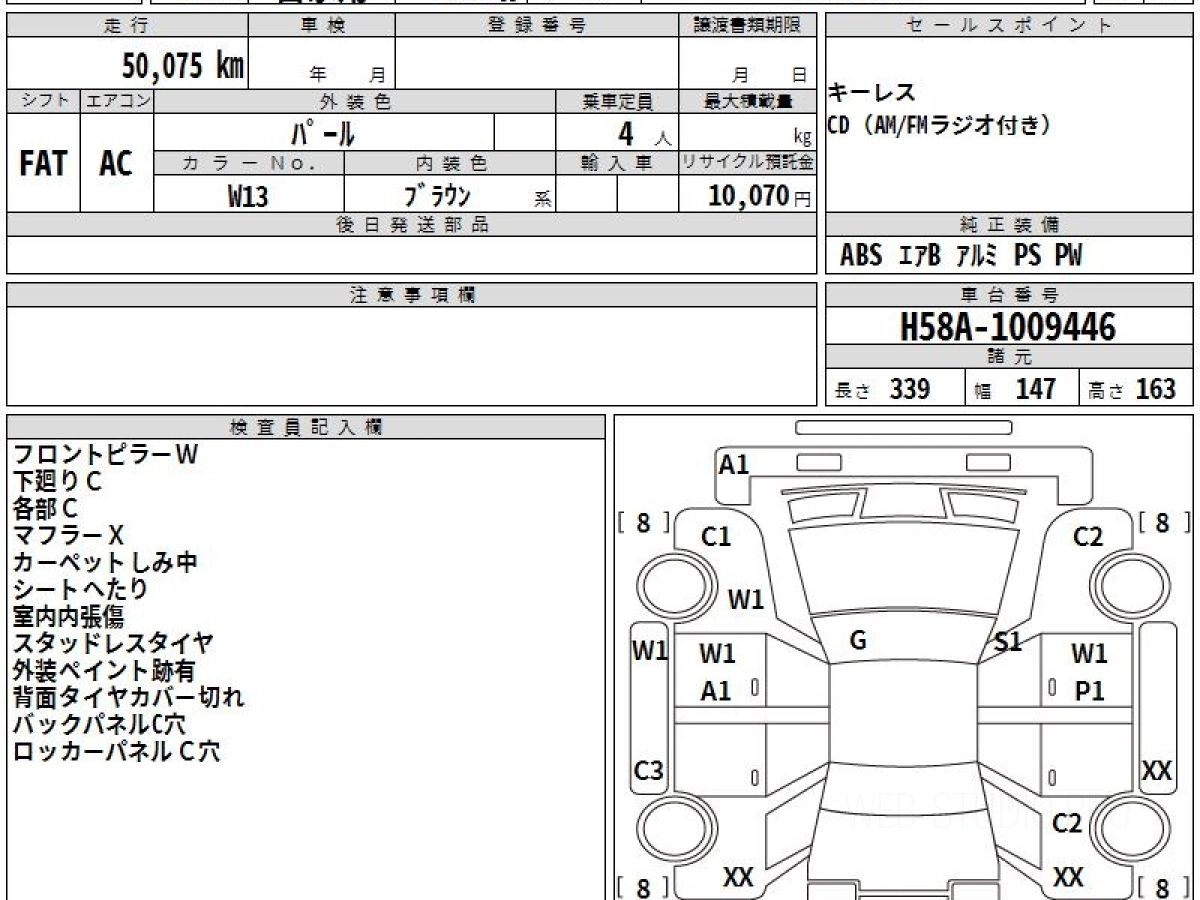Viewport: 1200px width, 900px height.
Task: Select the パール exterior color value
Action: click(x=324, y=132)
